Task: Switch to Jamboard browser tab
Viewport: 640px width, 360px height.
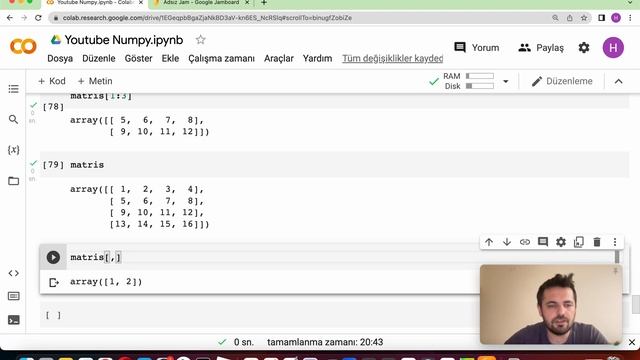Action: coord(200,3)
